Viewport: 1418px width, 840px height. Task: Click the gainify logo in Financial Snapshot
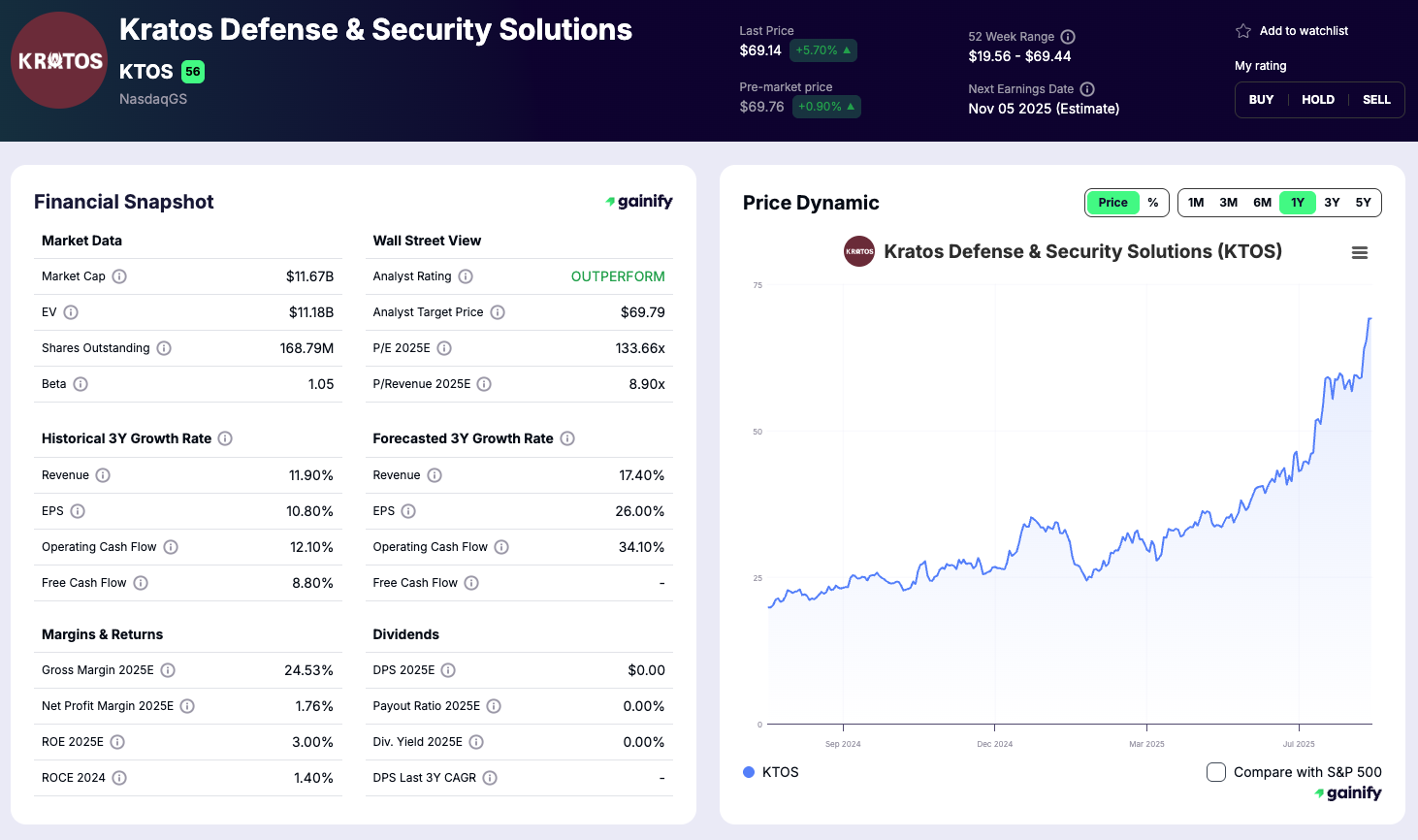(x=639, y=201)
